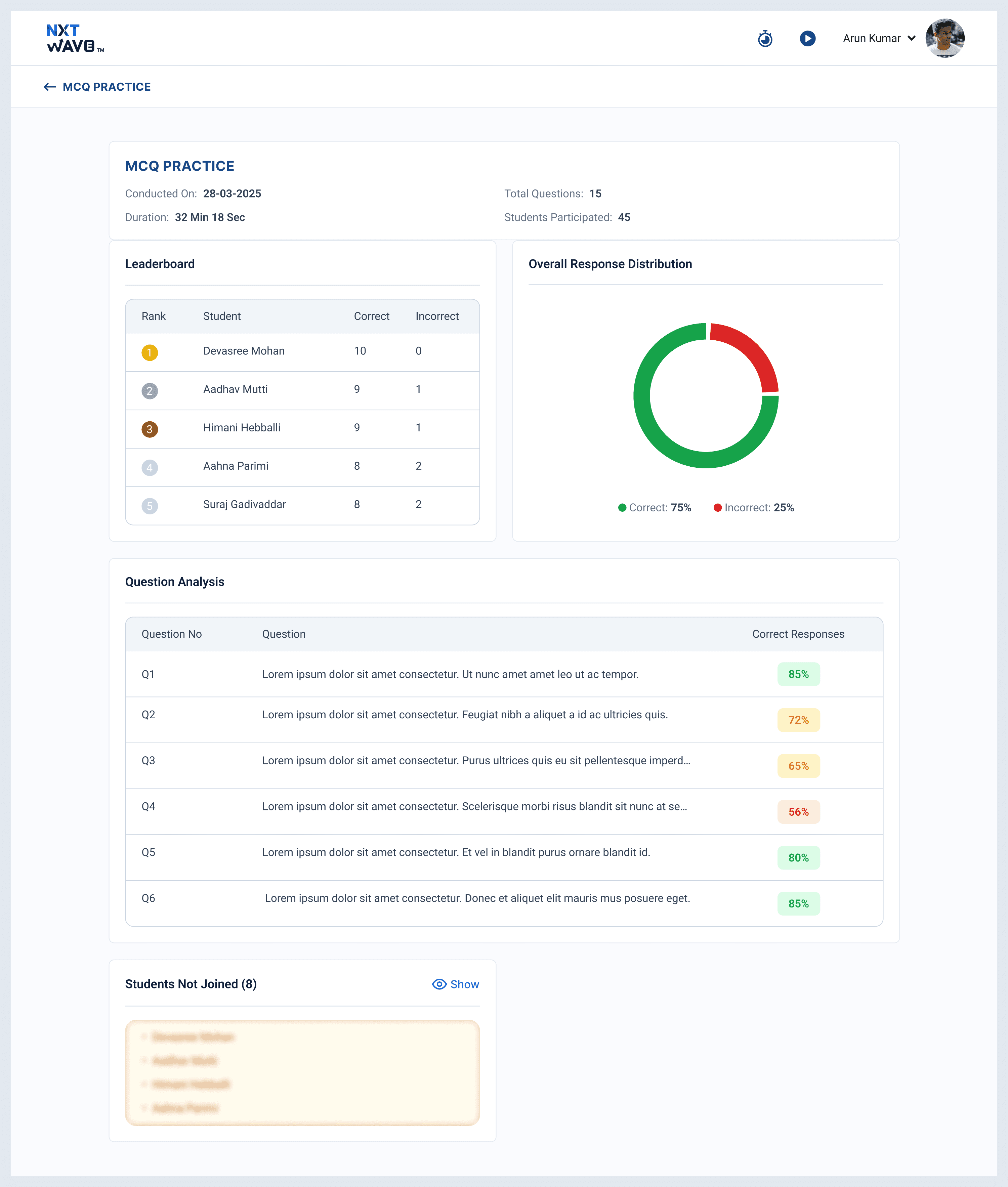The width and height of the screenshot is (1008, 1187).
Task: Click the stopwatch timer icon in header
Action: (765, 39)
